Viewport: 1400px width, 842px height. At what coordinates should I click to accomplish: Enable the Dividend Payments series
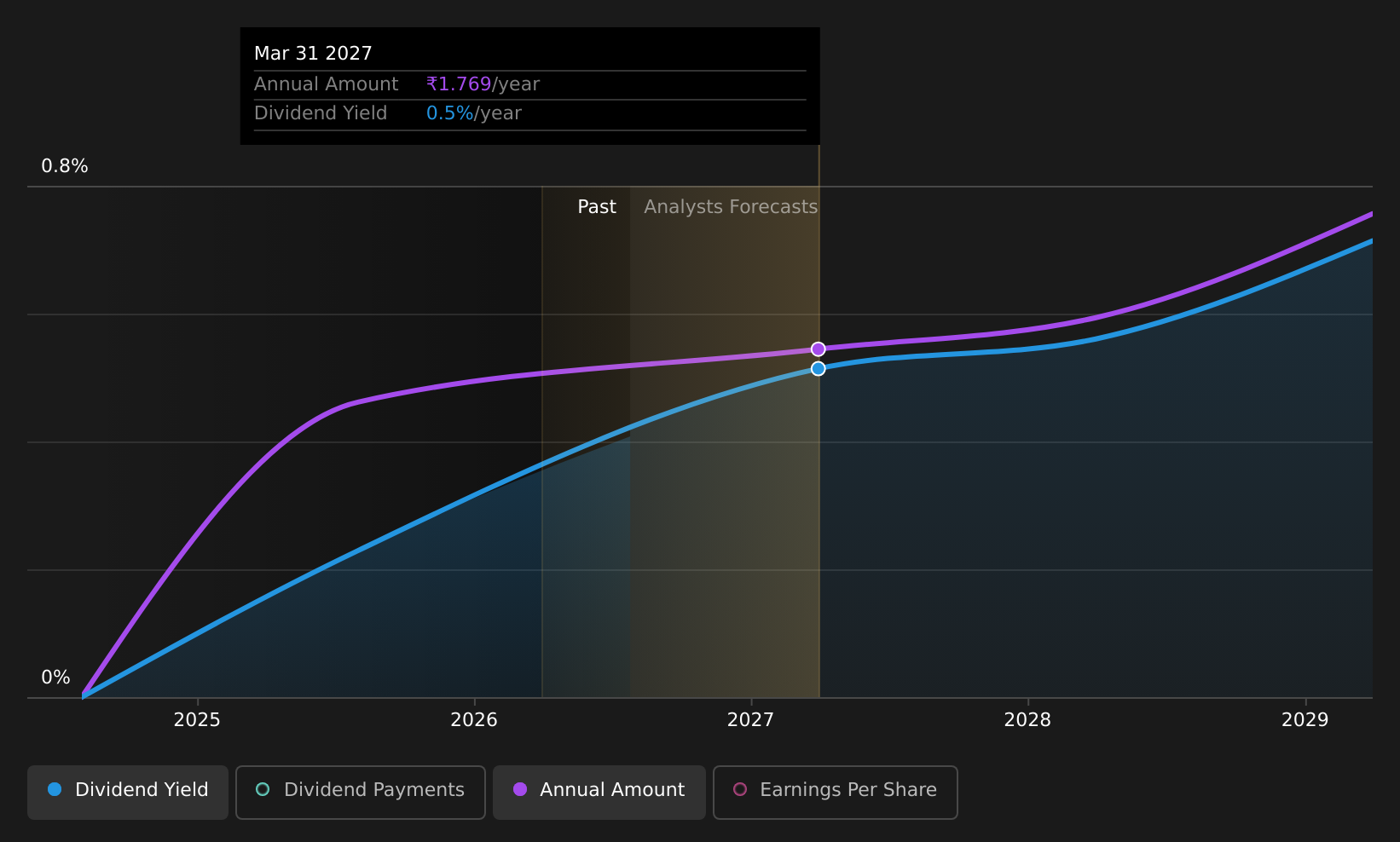click(x=361, y=792)
